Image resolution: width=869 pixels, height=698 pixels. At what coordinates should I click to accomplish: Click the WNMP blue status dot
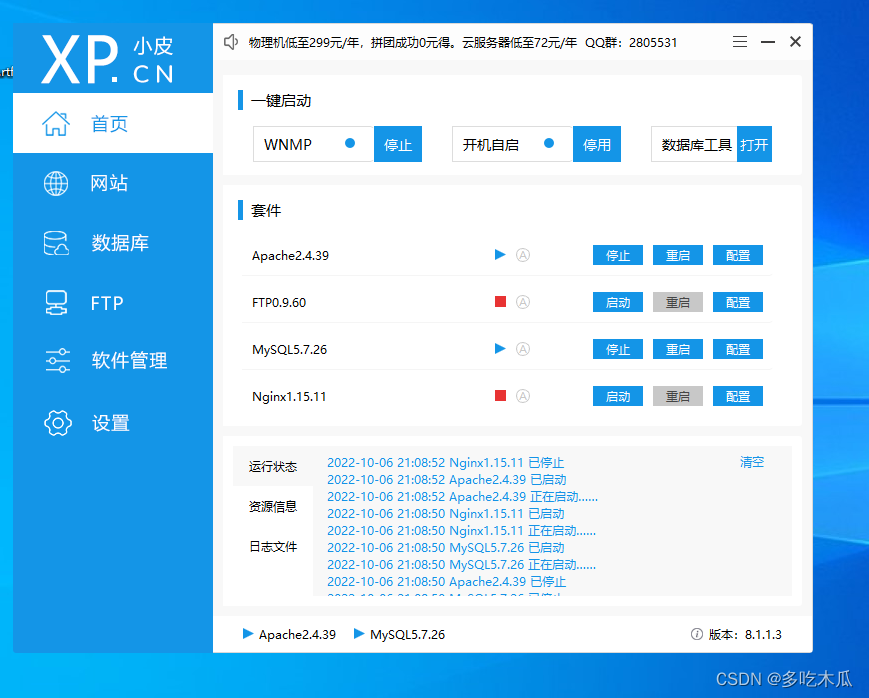(x=350, y=144)
